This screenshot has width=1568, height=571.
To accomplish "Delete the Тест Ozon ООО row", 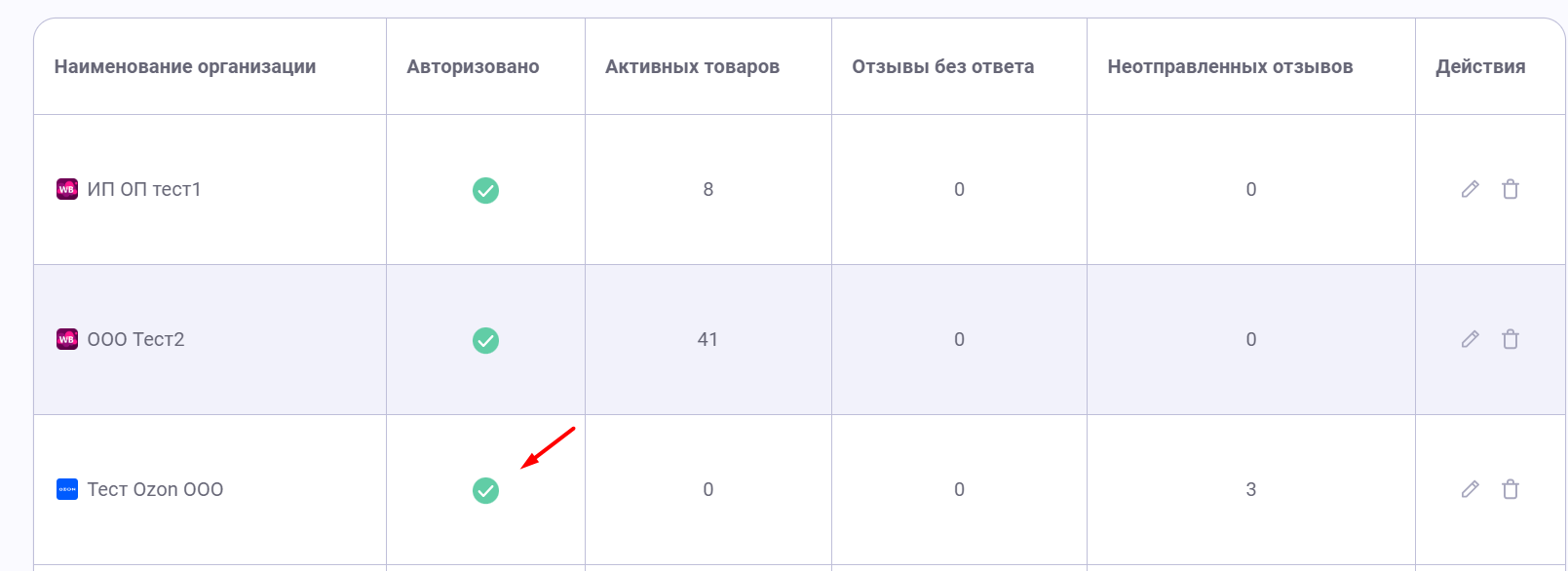I will click(x=1510, y=489).
